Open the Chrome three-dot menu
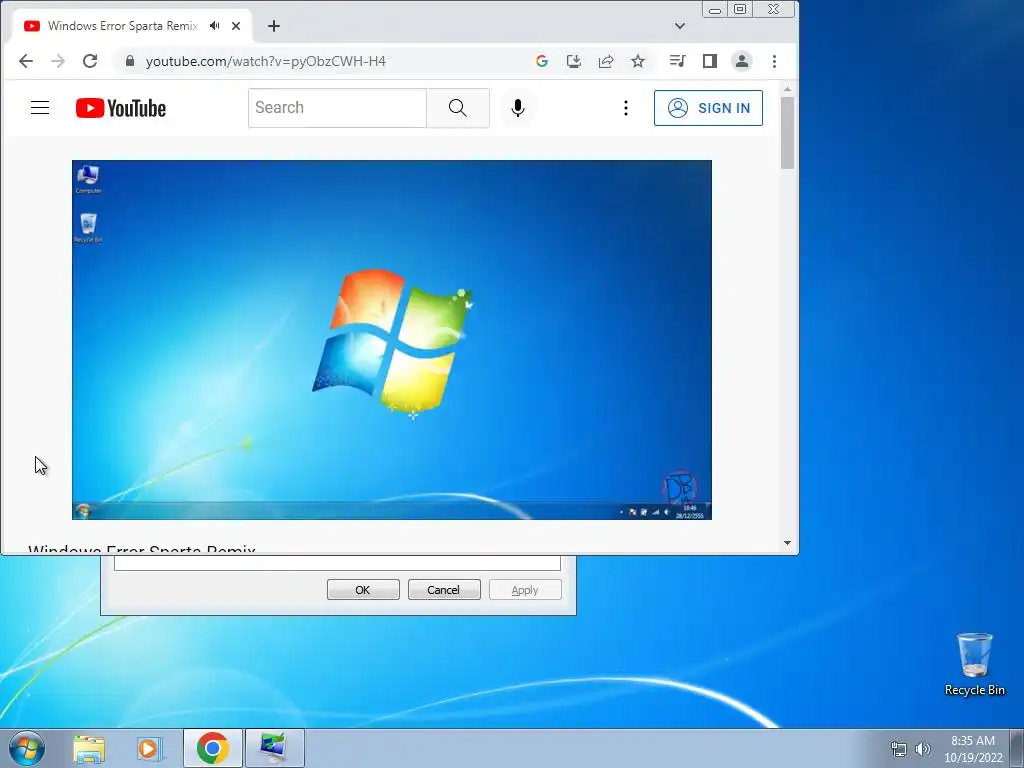Viewport: 1024px width, 768px height. click(775, 61)
